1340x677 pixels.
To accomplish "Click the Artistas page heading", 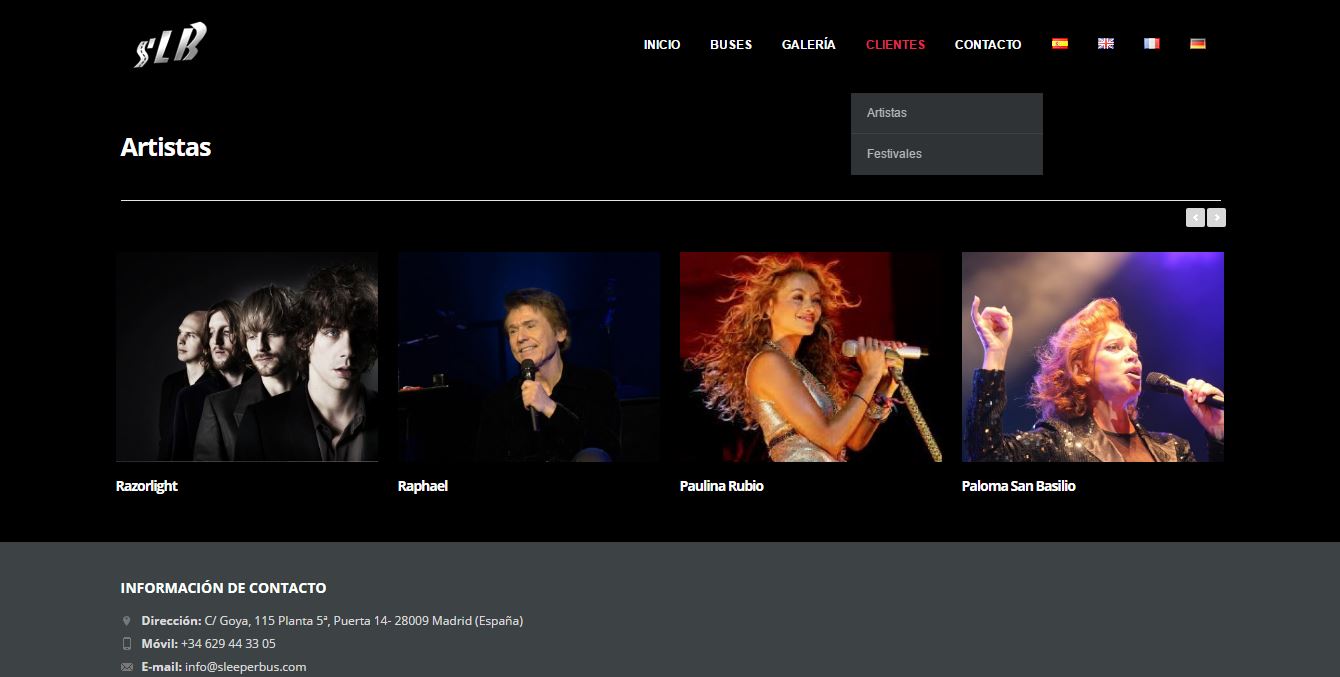I will click(x=166, y=147).
